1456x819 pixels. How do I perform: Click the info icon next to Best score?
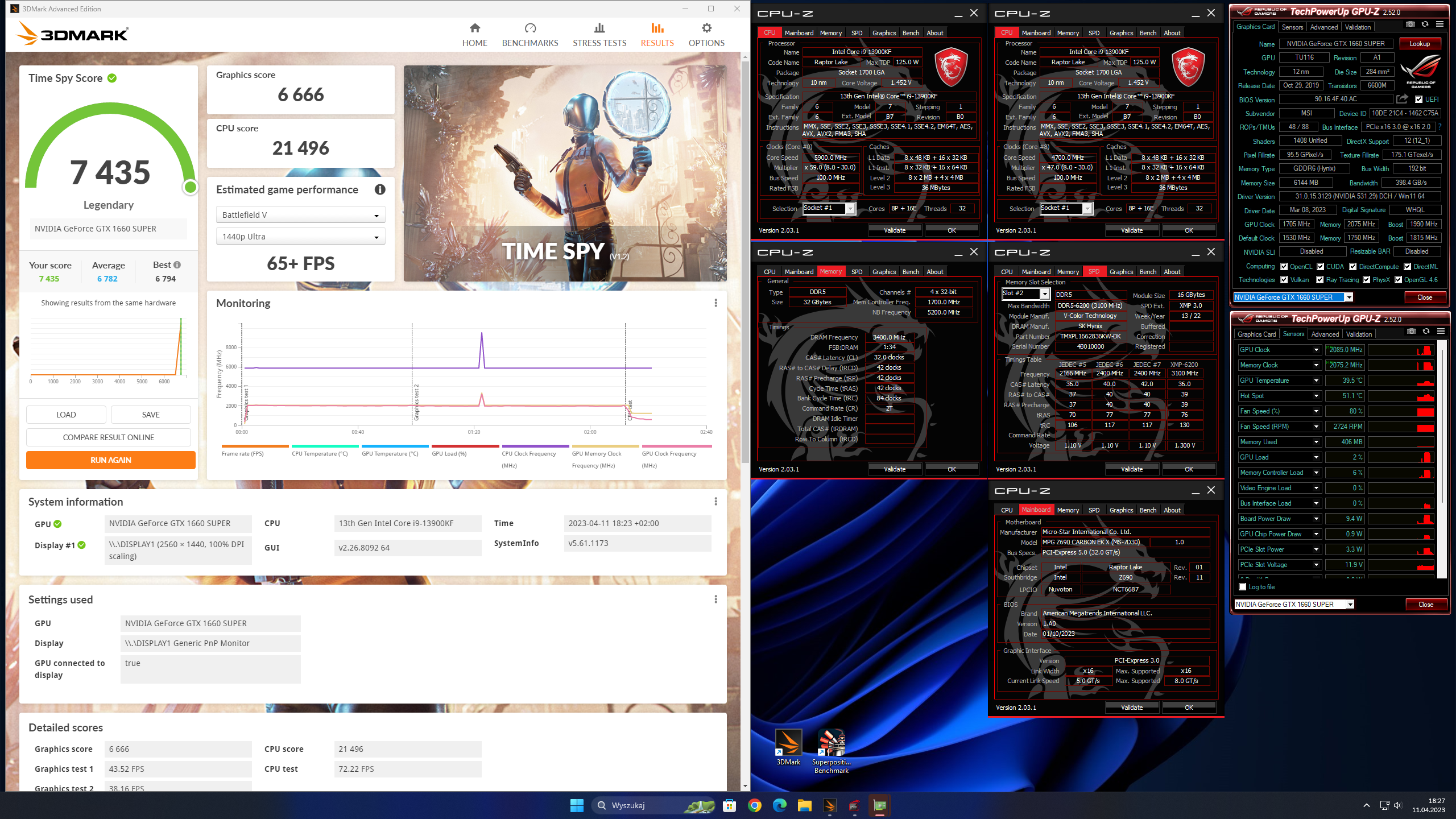coord(177,265)
